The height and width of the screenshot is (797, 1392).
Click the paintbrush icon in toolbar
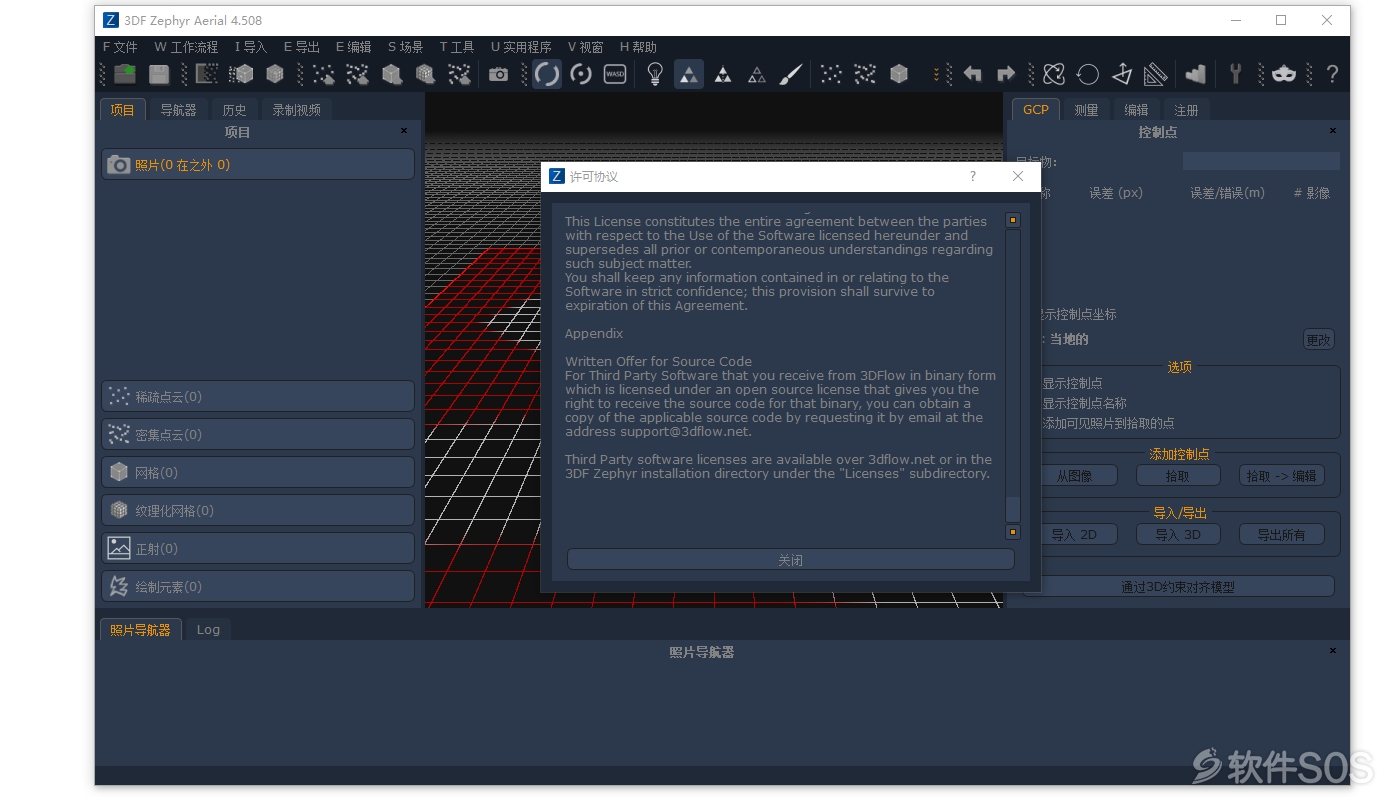[x=791, y=74]
